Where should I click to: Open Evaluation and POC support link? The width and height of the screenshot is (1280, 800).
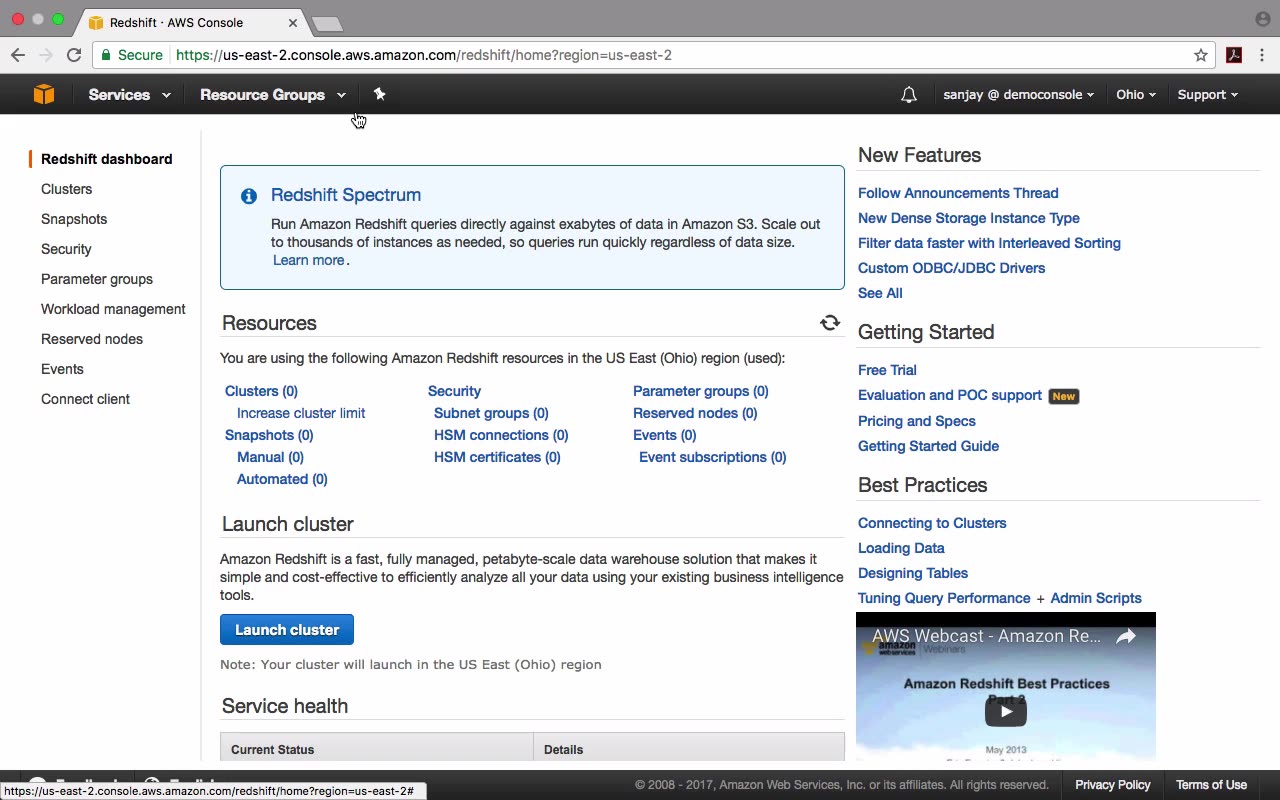tap(950, 395)
